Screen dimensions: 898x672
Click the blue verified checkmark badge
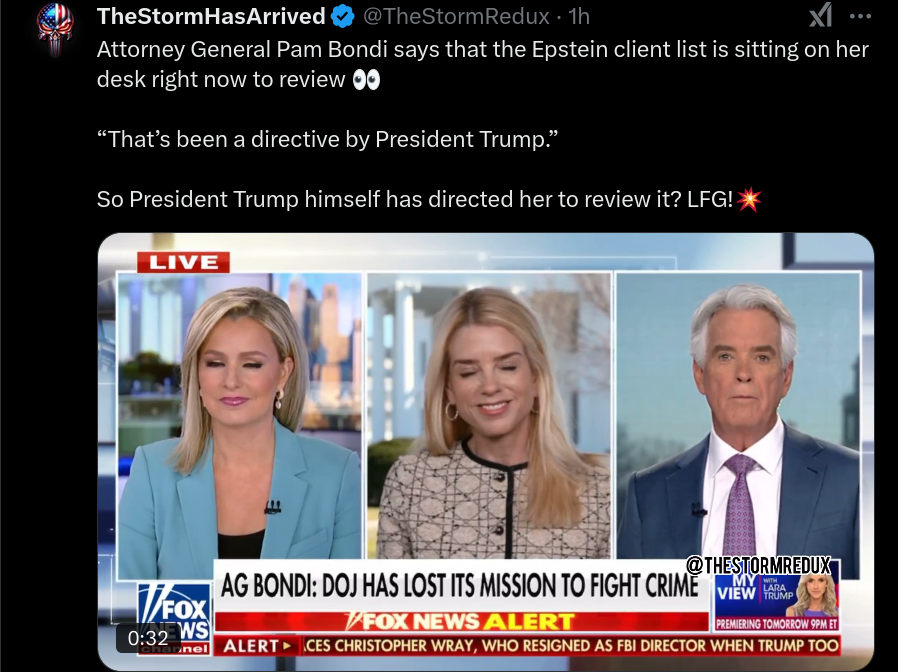(342, 17)
